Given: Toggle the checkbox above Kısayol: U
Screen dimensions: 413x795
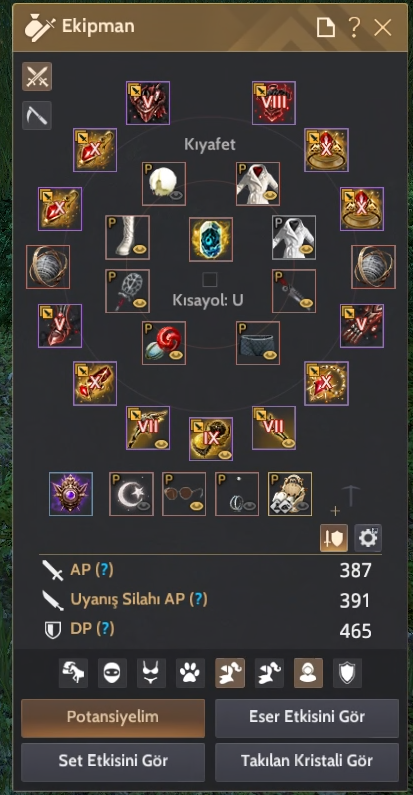Looking at the screenshot, I should point(210,280).
